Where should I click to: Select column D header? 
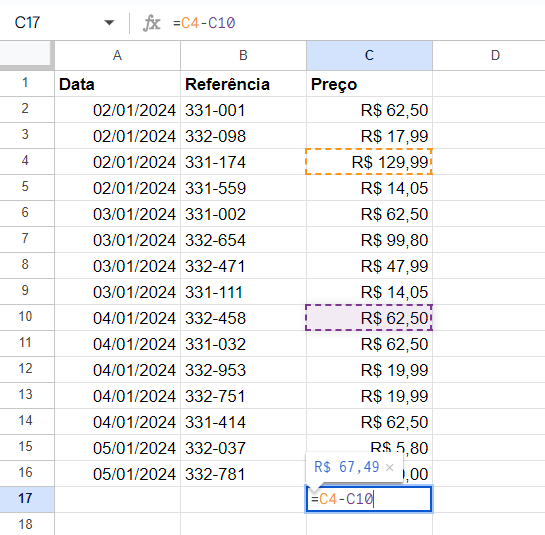[489, 56]
